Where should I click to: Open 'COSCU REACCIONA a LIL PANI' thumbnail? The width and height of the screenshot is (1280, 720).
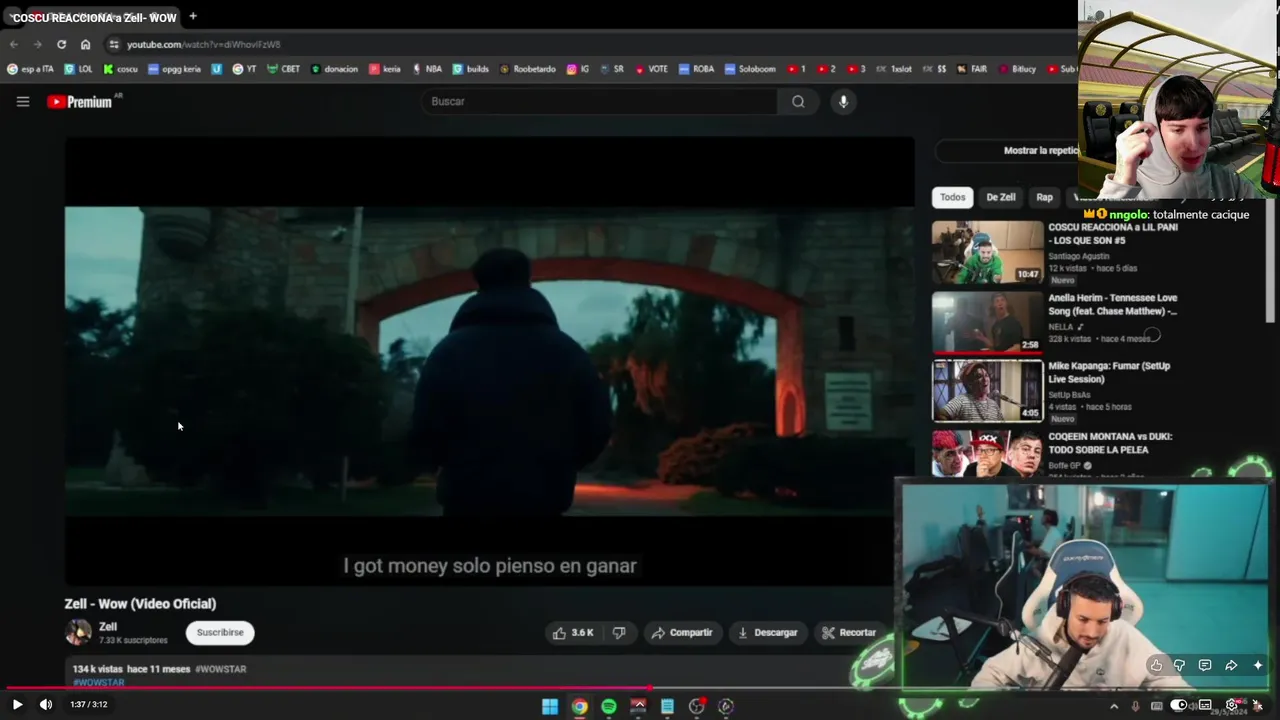[987, 251]
